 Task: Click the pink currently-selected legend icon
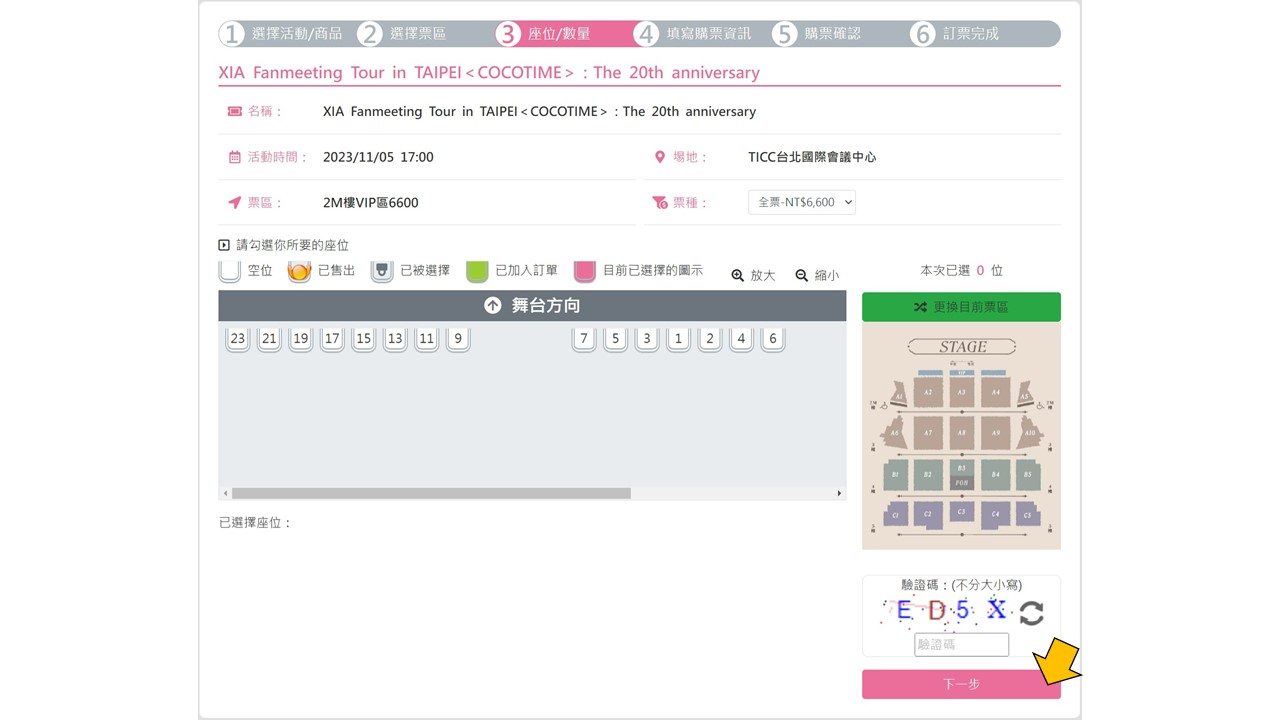[x=585, y=271]
